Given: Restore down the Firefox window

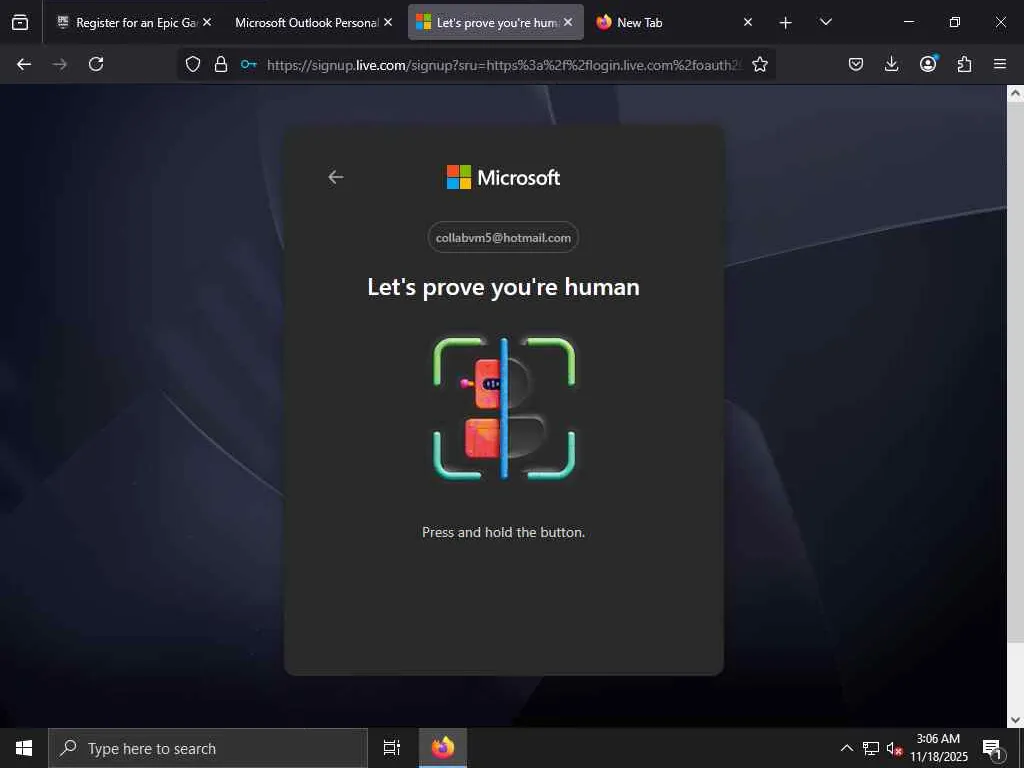Looking at the screenshot, I should tap(954, 22).
